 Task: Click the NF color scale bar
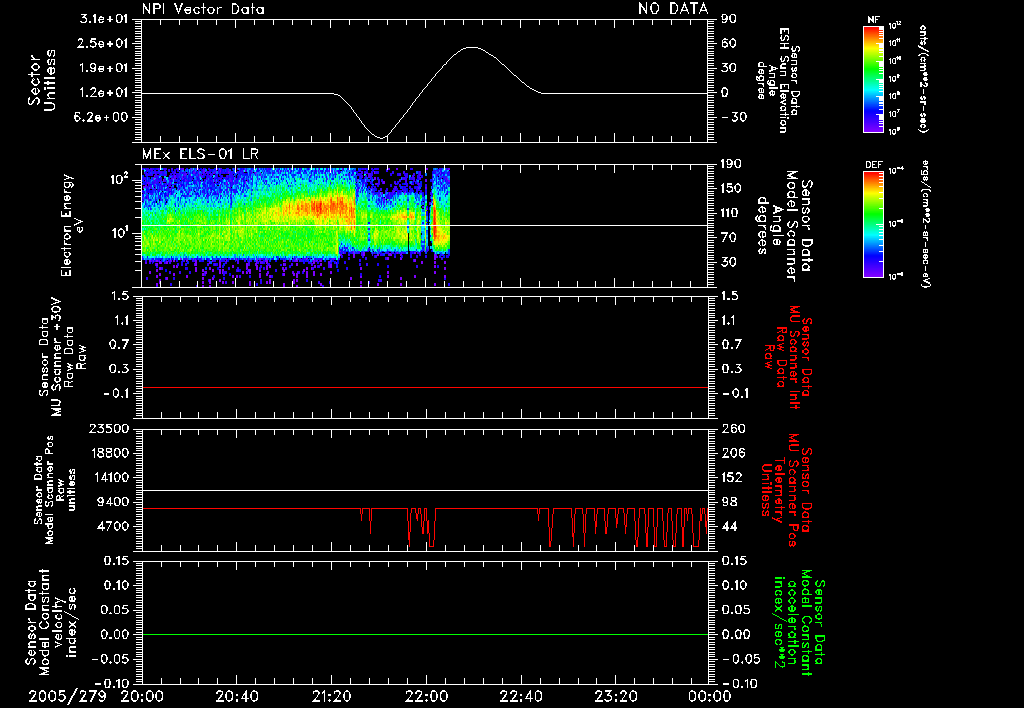(873, 78)
